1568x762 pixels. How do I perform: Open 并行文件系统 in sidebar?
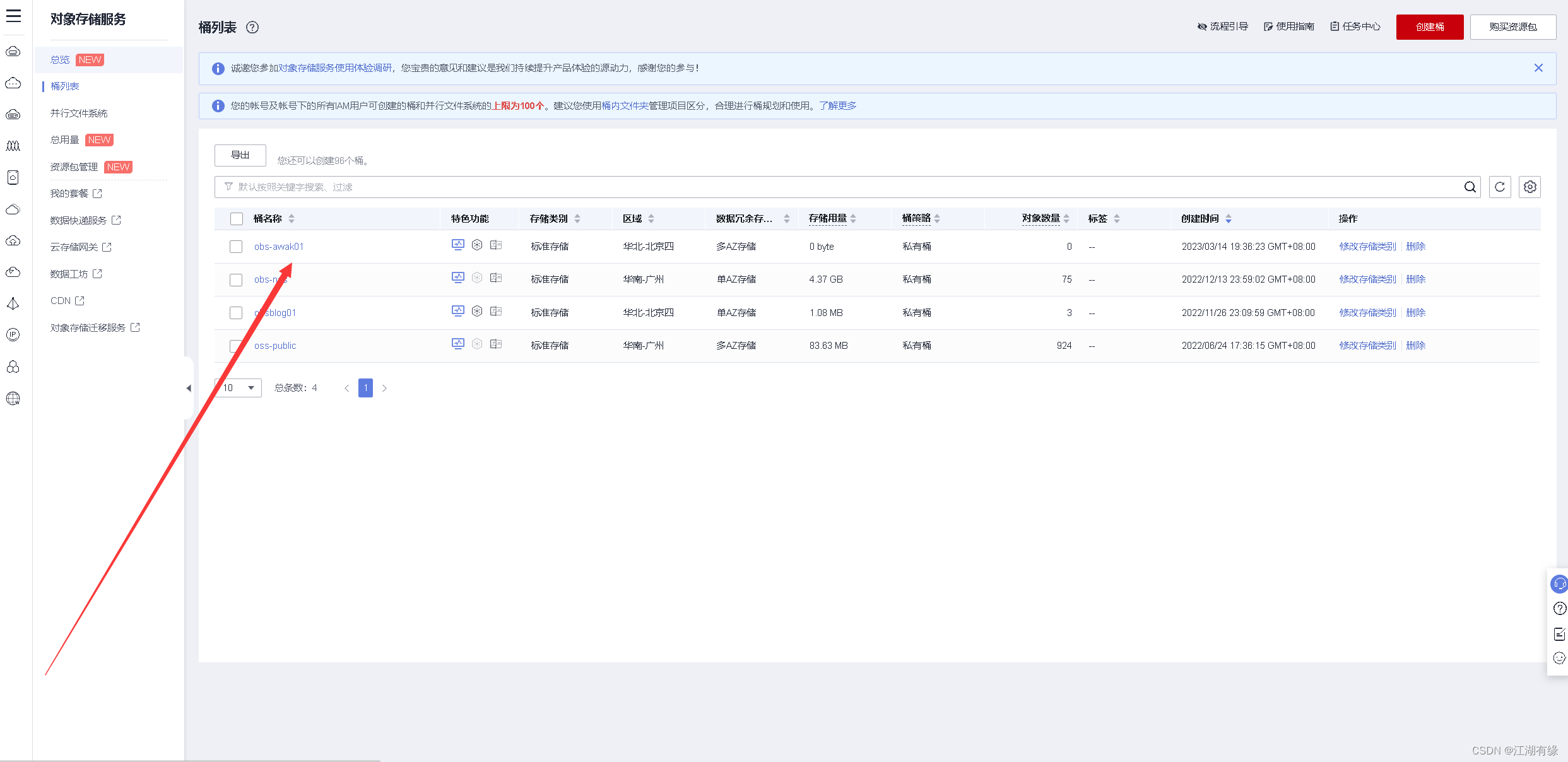point(79,114)
